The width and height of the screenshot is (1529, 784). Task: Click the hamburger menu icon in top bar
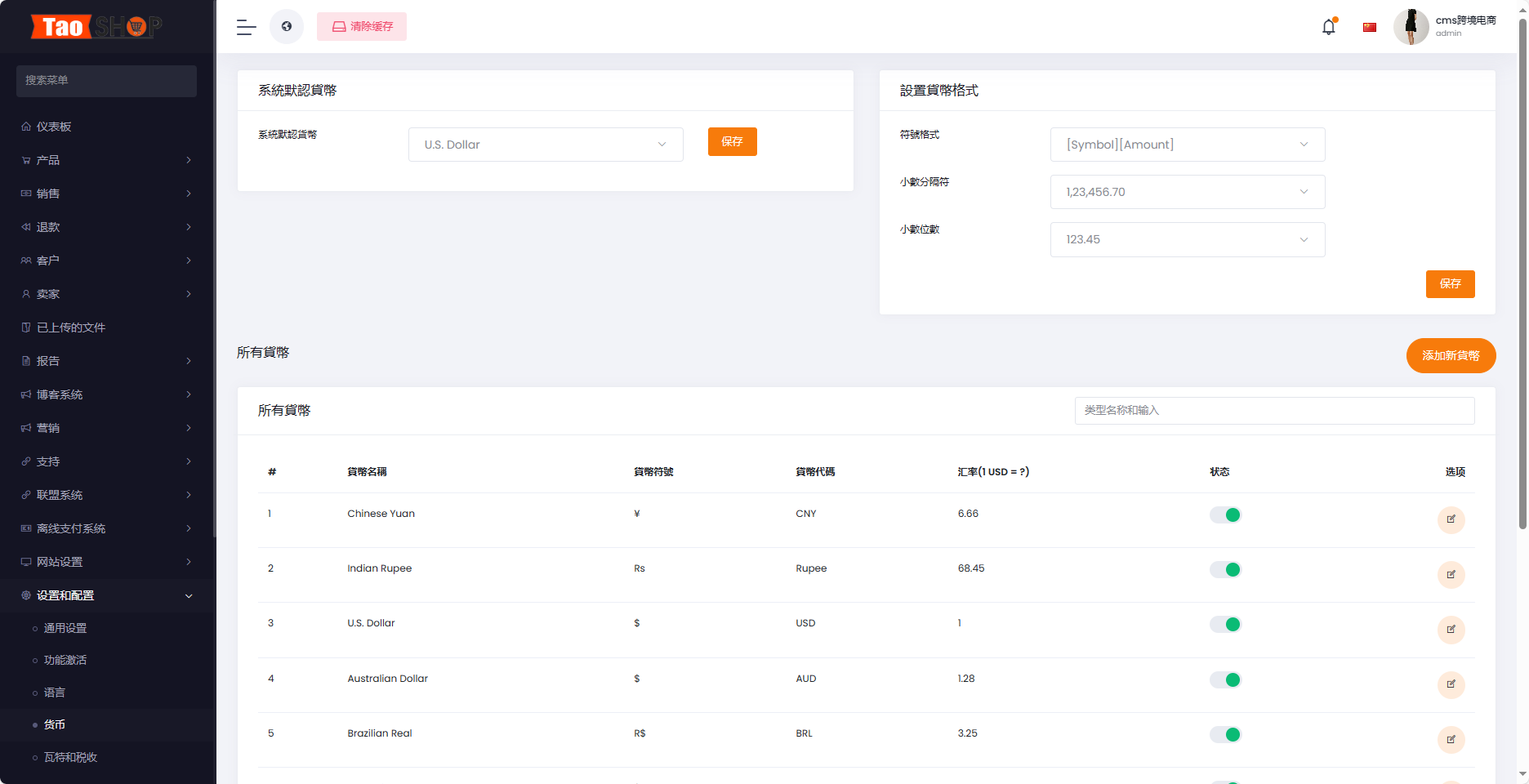[246, 27]
